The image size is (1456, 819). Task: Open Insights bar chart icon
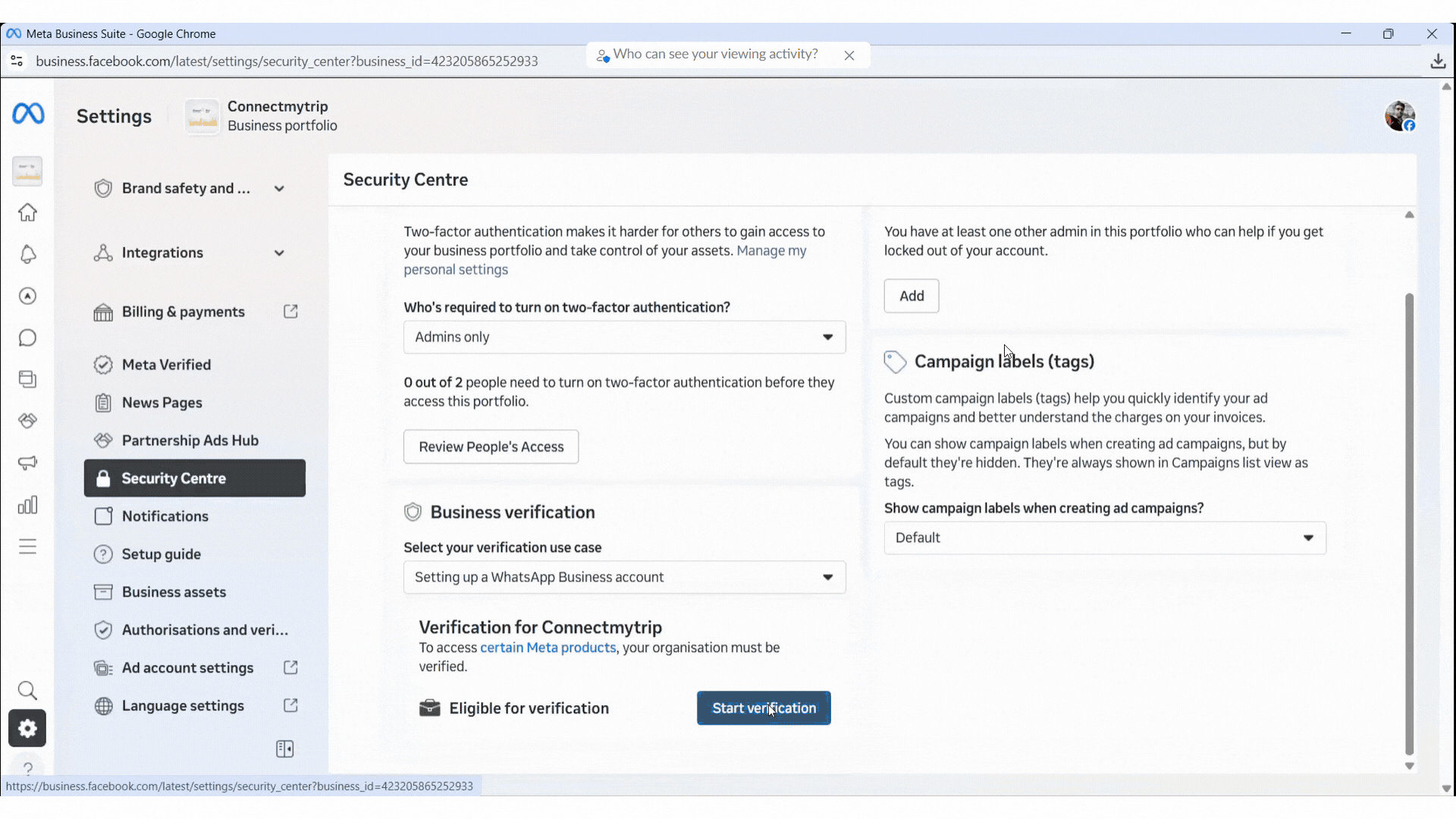[28, 505]
